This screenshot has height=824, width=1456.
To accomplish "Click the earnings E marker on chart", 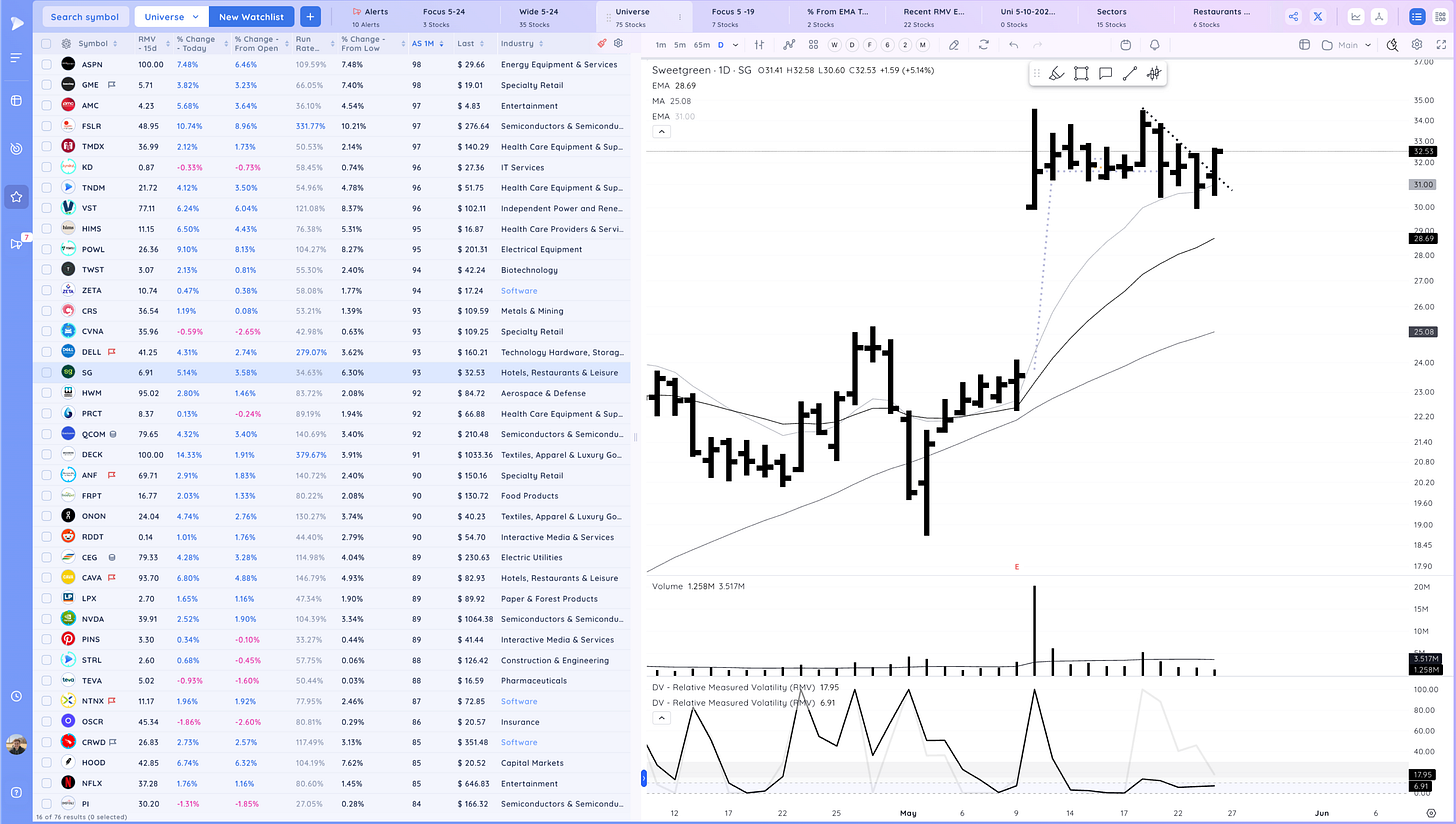I will click(x=1017, y=567).
